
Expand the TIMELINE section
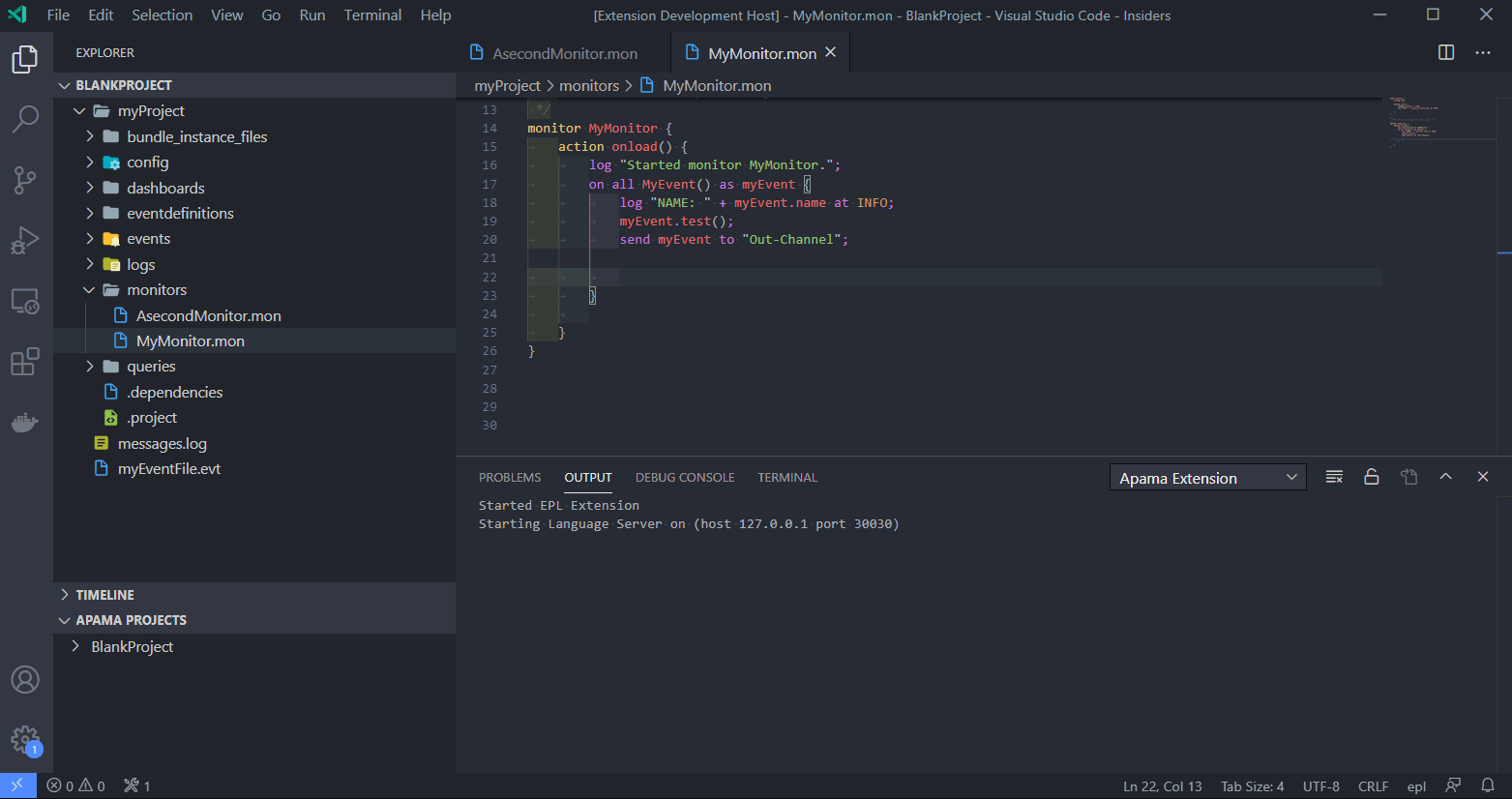(x=254, y=595)
